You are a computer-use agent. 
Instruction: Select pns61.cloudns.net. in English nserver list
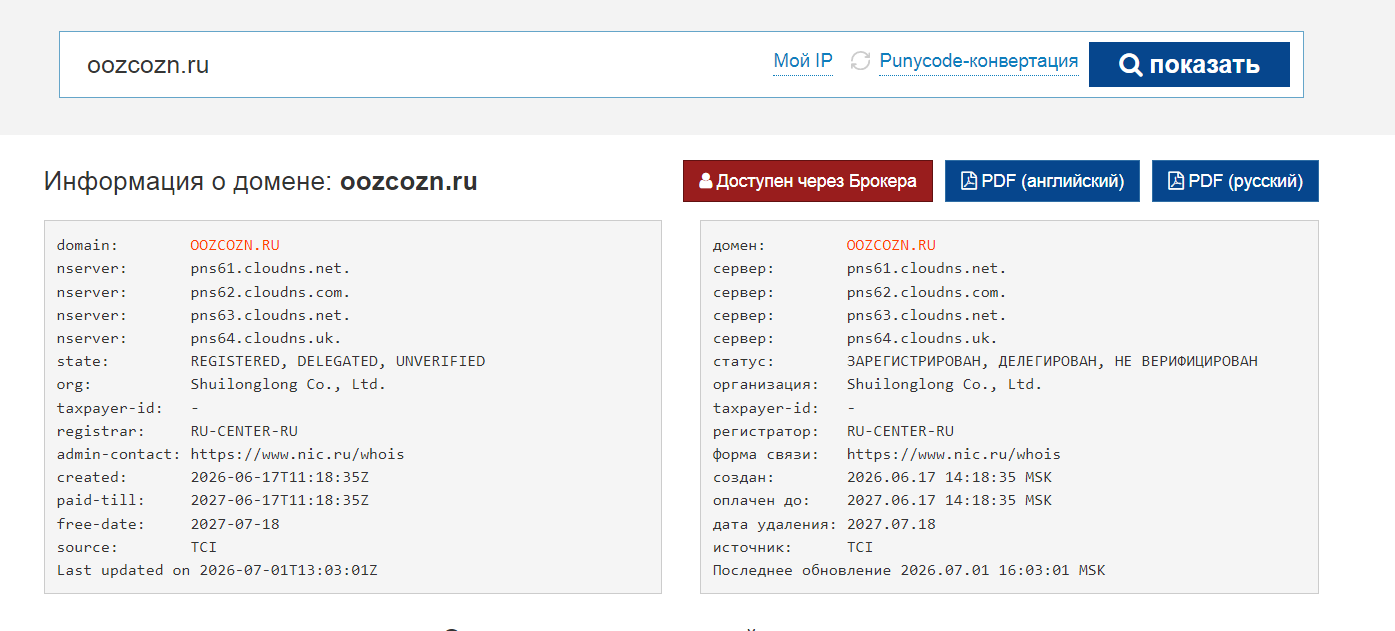click(270, 268)
